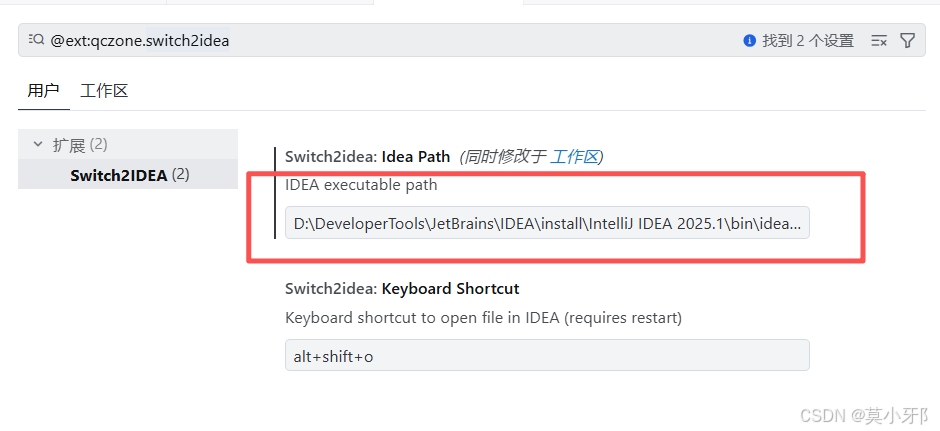Image resolution: width=940 pixels, height=431 pixels.
Task: Click the IDEA executable path description
Action: click(361, 185)
